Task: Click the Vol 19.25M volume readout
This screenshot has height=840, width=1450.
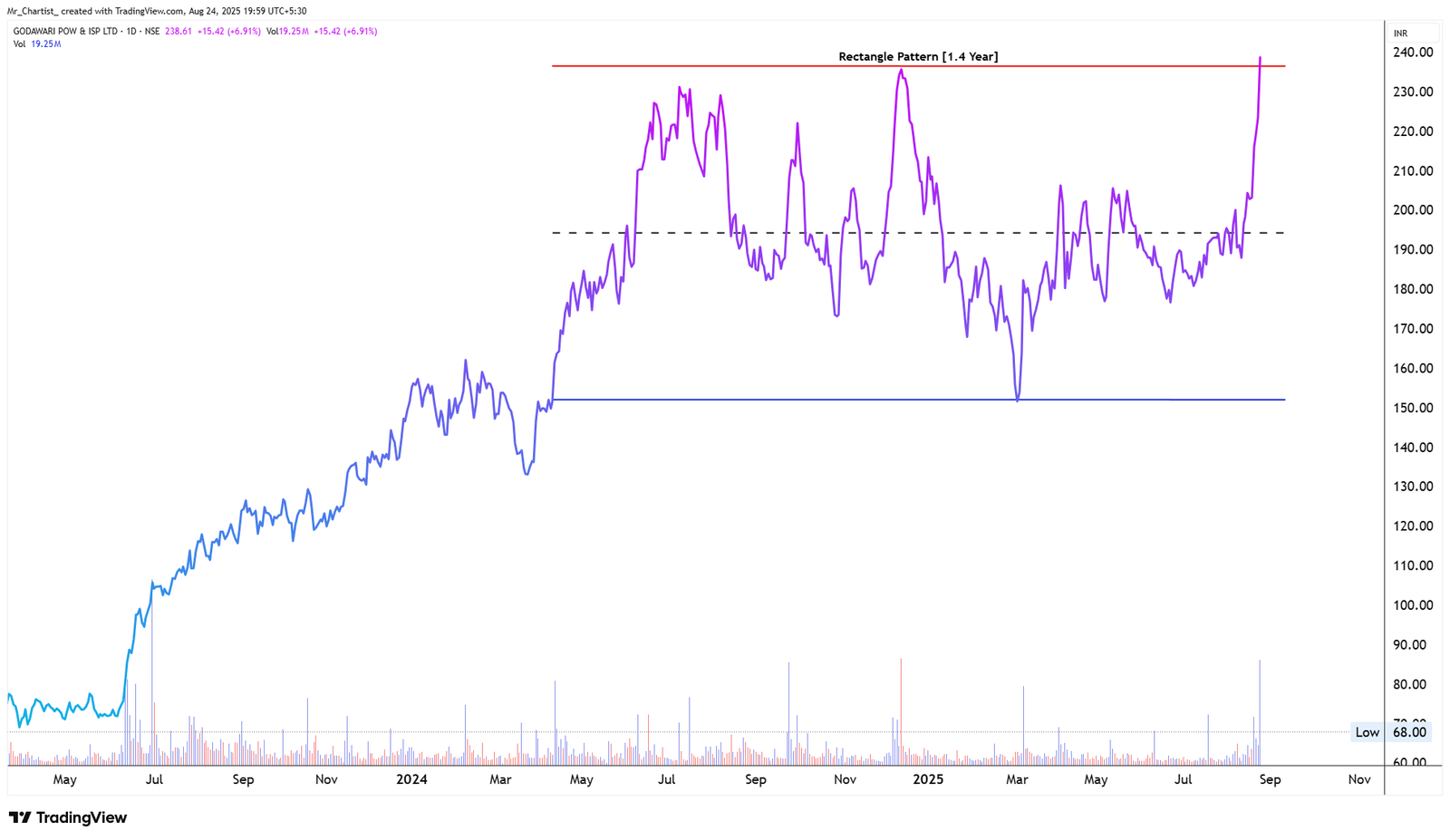Action: [x=36, y=43]
